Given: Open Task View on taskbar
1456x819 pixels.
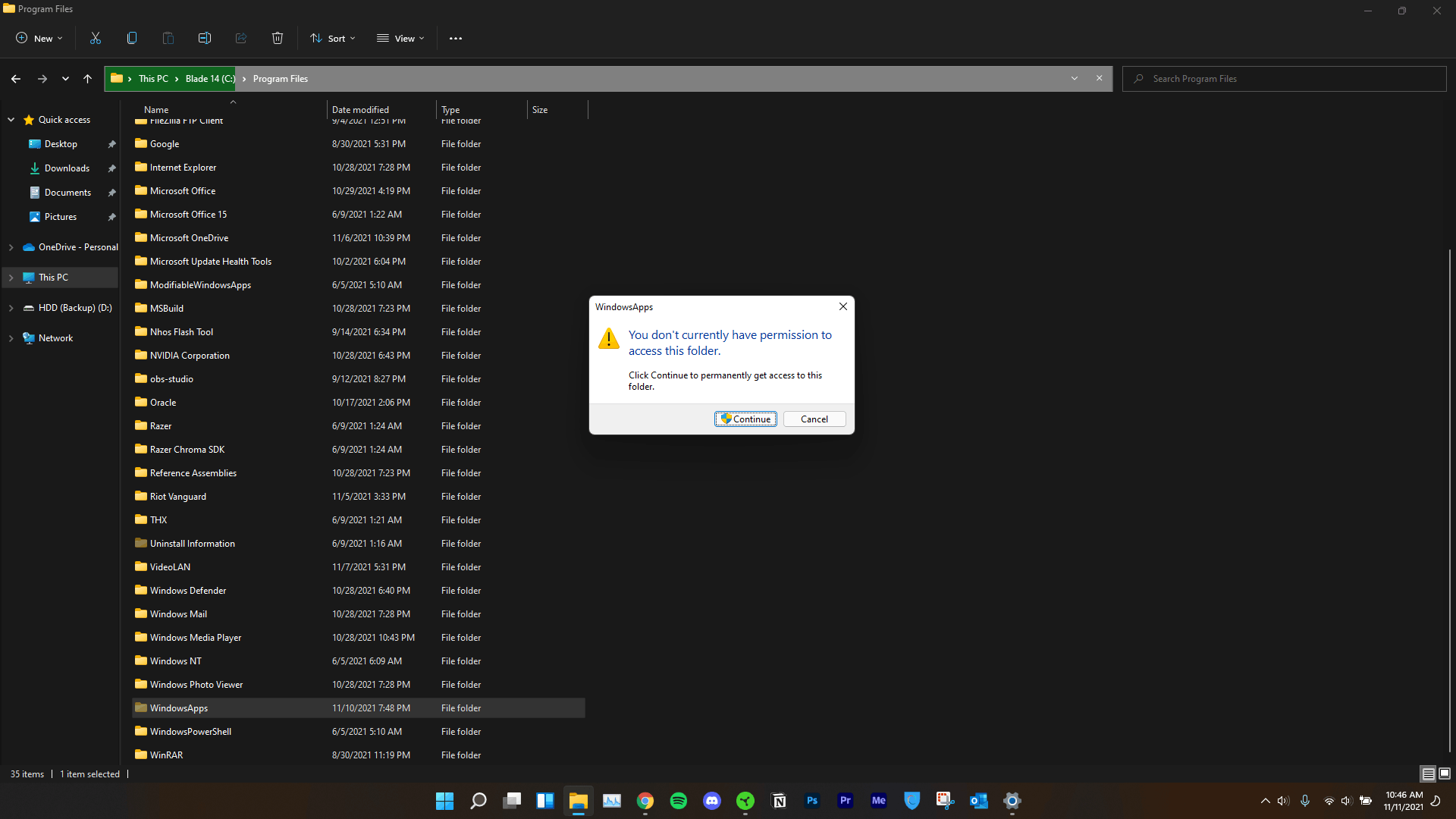Looking at the screenshot, I should pos(512,801).
